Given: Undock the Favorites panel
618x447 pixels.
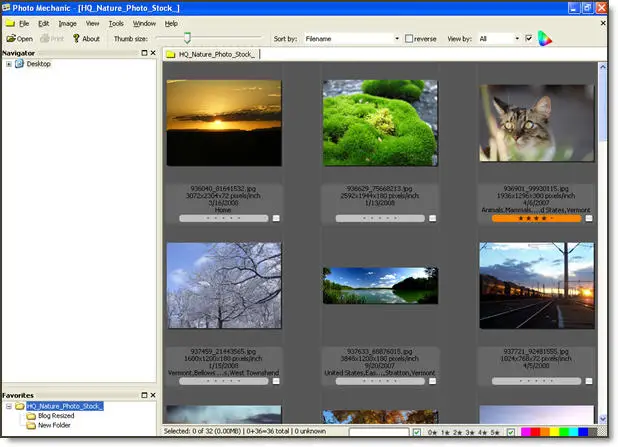Looking at the screenshot, I should click(x=145, y=395).
